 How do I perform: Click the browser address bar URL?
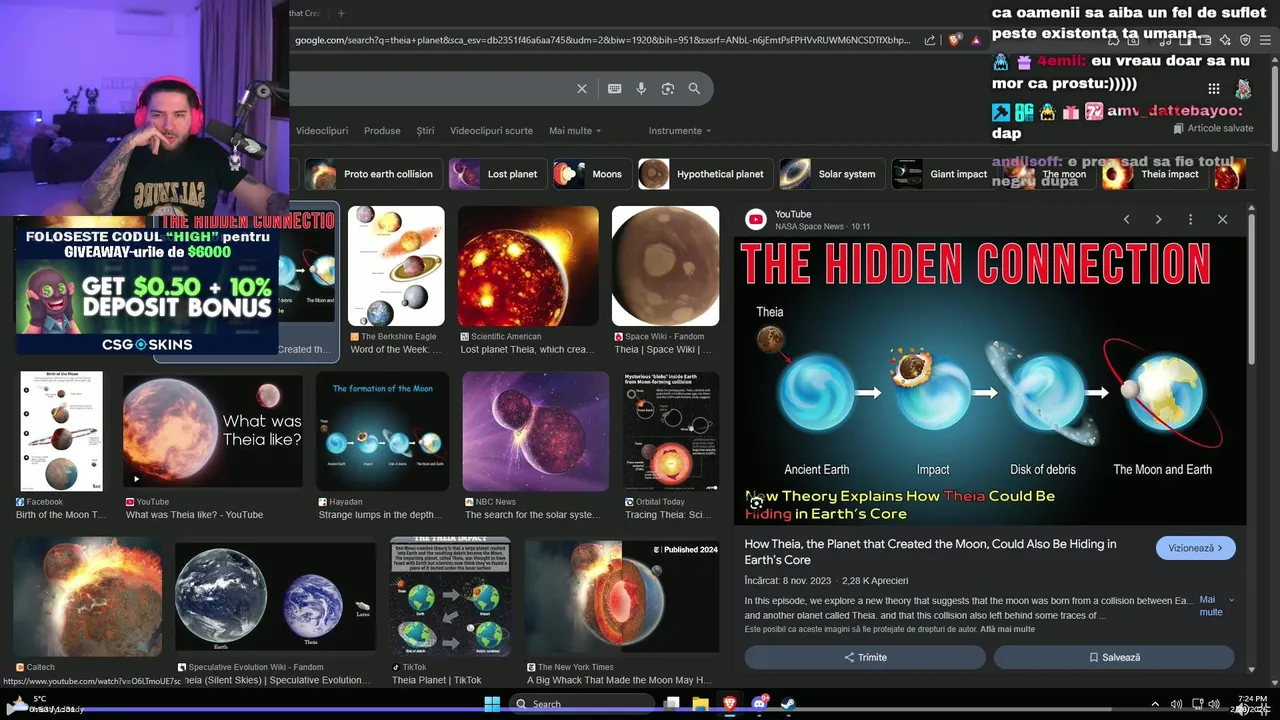pos(602,40)
